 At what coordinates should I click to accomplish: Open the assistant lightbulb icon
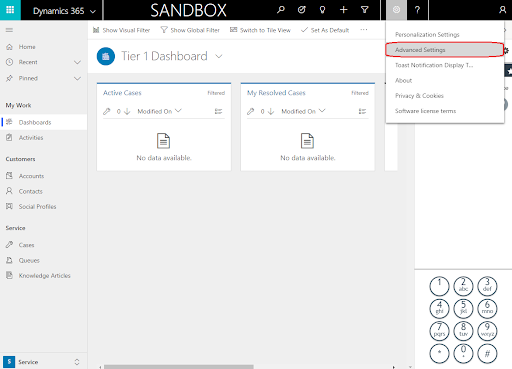322,10
